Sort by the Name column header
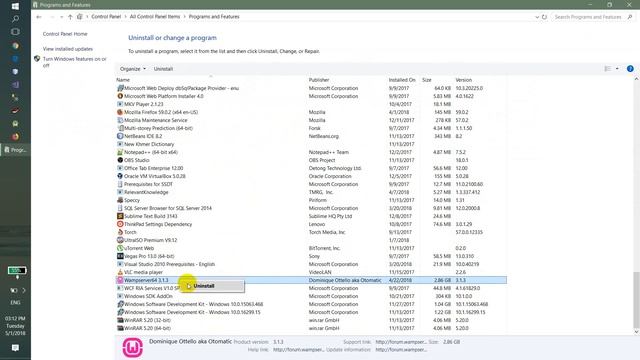 [x=123, y=80]
